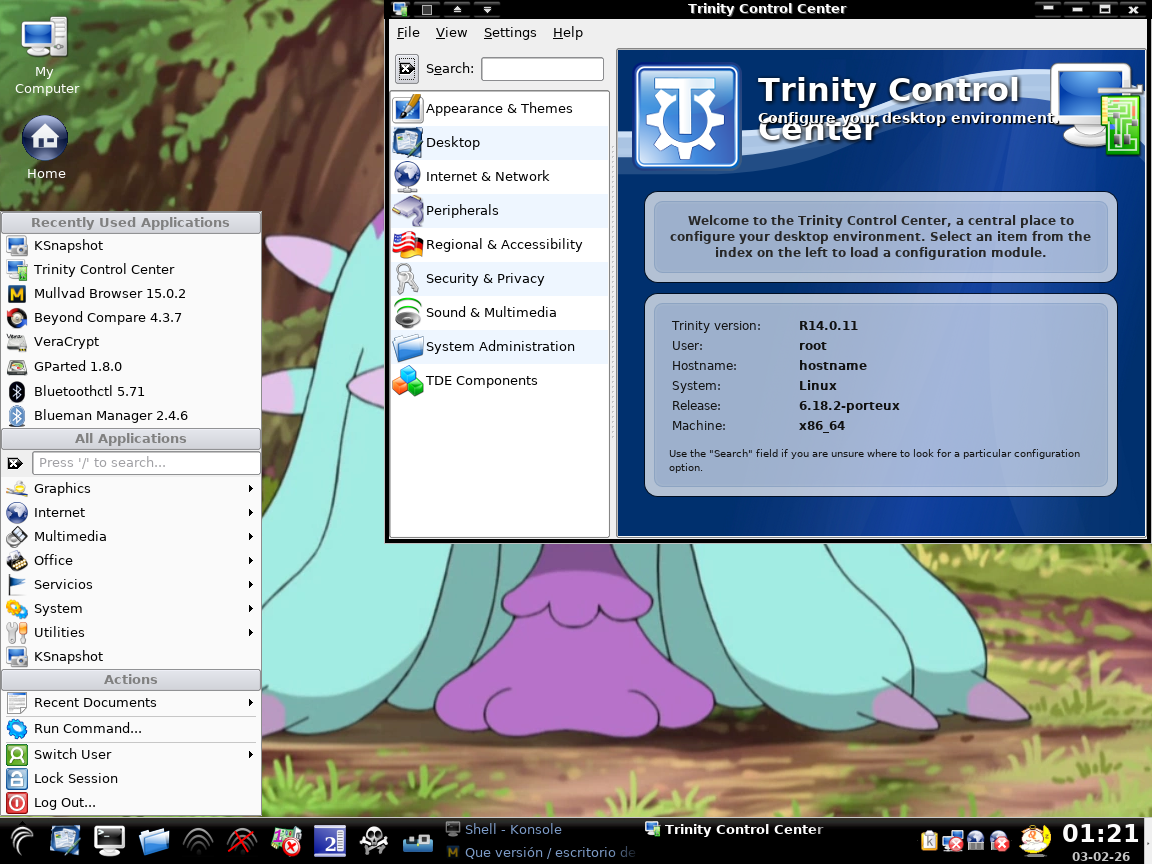Clear the Control Center search field
Screen dimensions: 1152x864
pyautogui.click(x=406, y=68)
